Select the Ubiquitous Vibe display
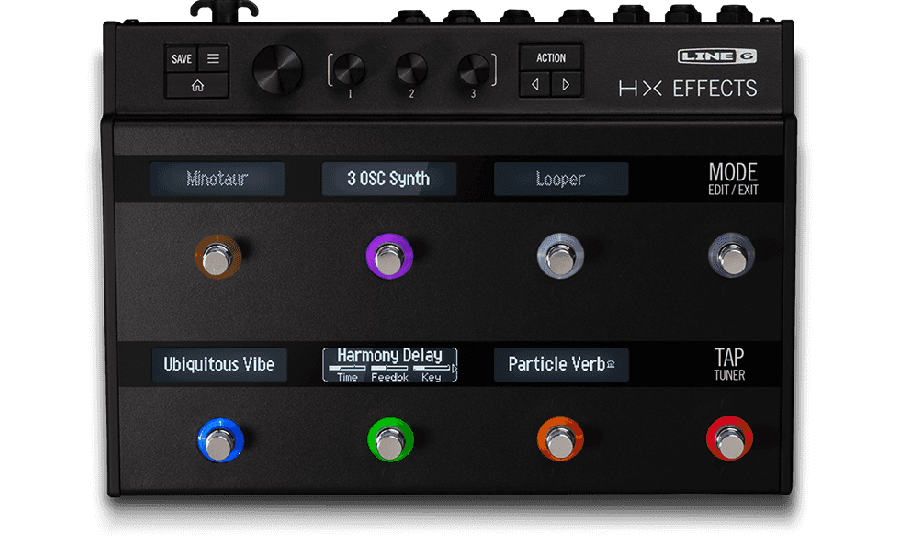 click(x=219, y=365)
